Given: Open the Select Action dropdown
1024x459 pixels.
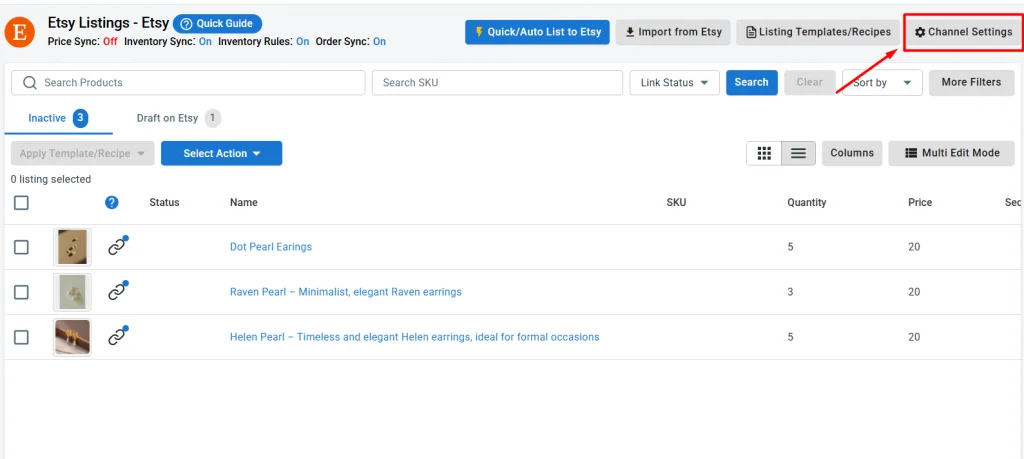Looking at the screenshot, I should [221, 153].
